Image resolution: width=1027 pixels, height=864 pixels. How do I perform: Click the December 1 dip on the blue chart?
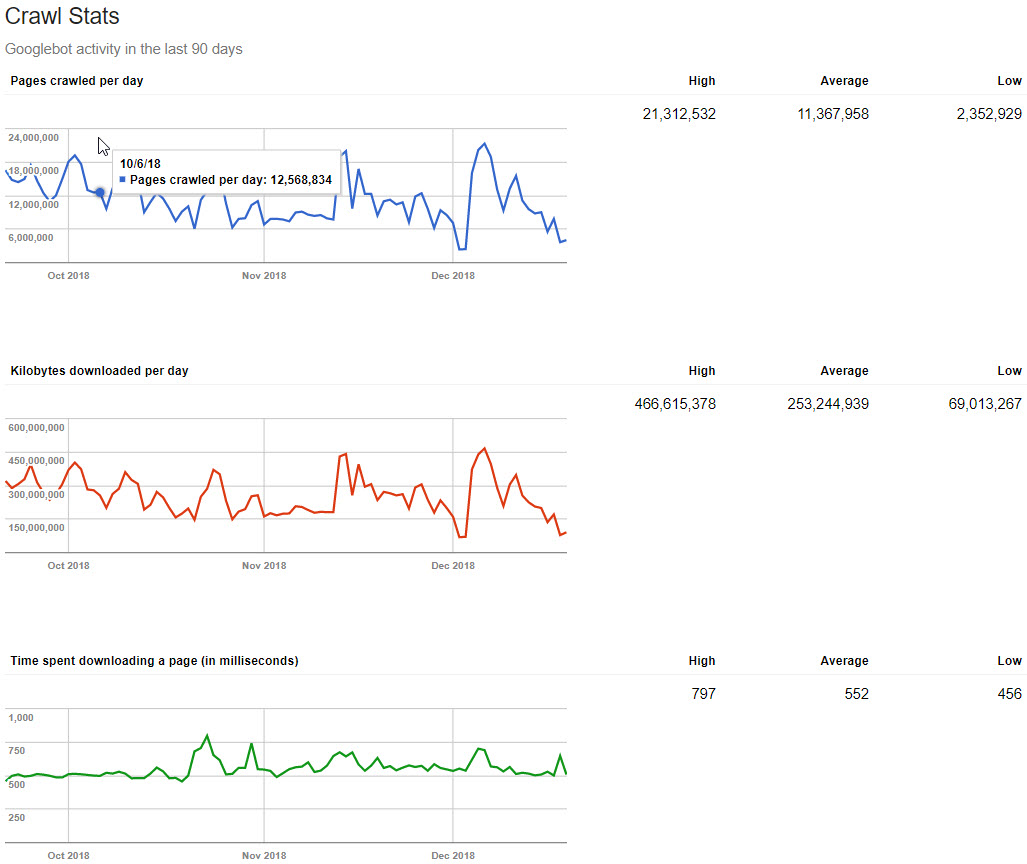click(462, 249)
